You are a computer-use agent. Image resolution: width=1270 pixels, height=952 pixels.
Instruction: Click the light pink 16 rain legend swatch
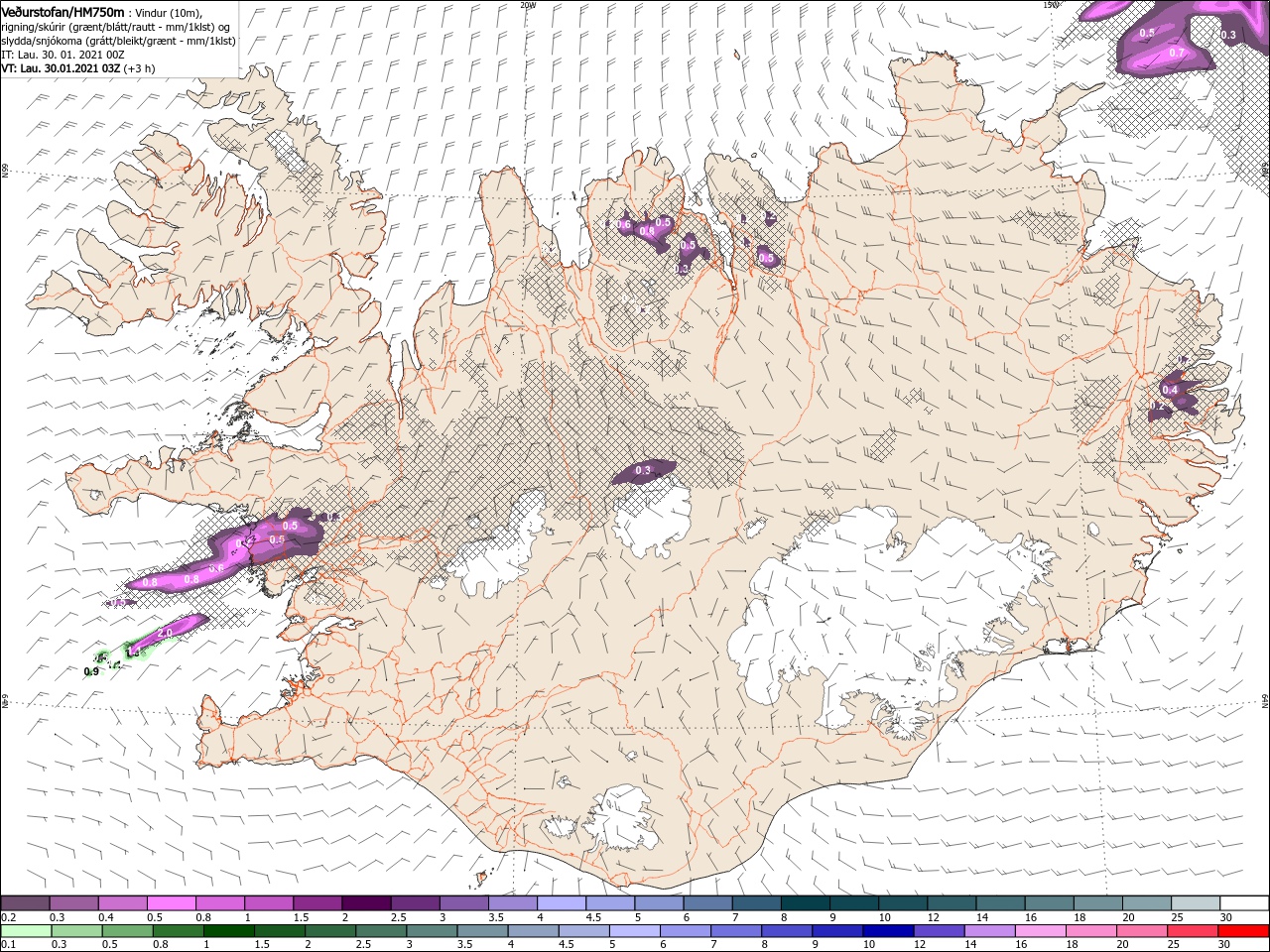[1039, 931]
